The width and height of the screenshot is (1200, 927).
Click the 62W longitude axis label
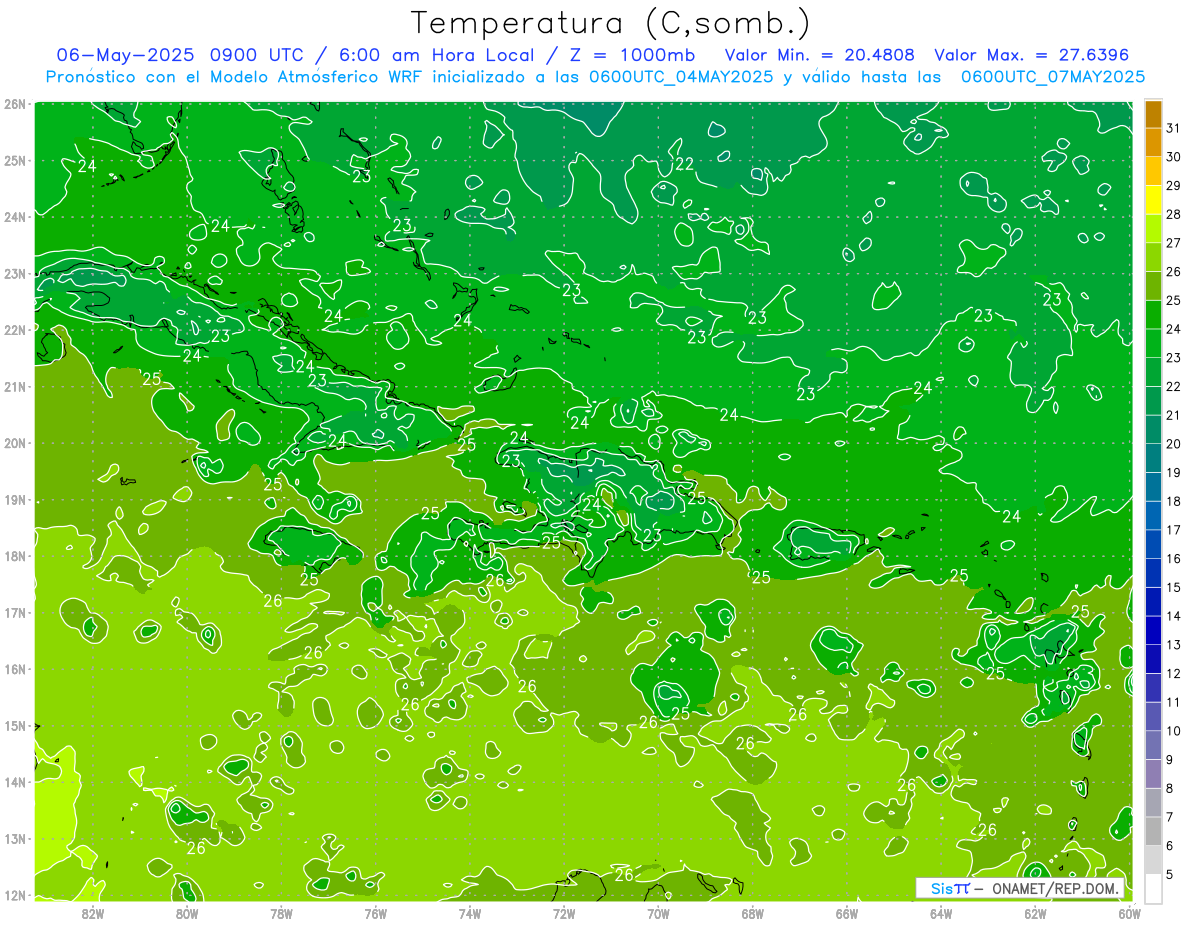(1035, 914)
